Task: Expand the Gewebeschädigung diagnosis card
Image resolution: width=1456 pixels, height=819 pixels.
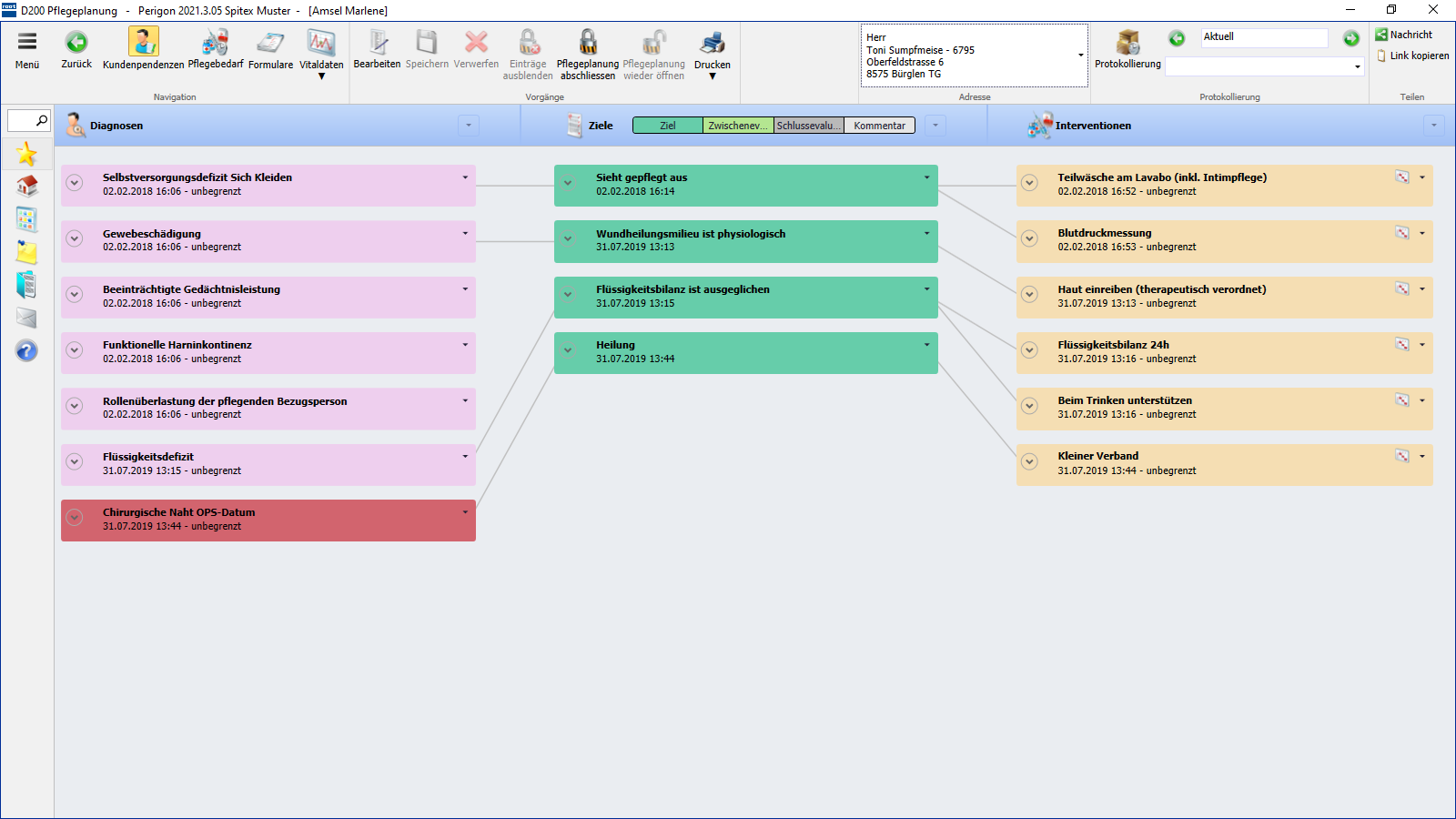Action: pyautogui.click(x=75, y=238)
